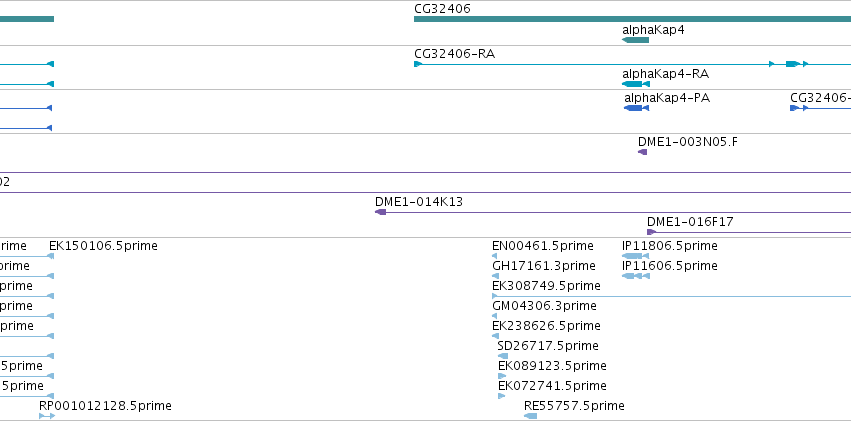
Task: Select the thick teal CG32406 gene bar
Action: (632, 19)
